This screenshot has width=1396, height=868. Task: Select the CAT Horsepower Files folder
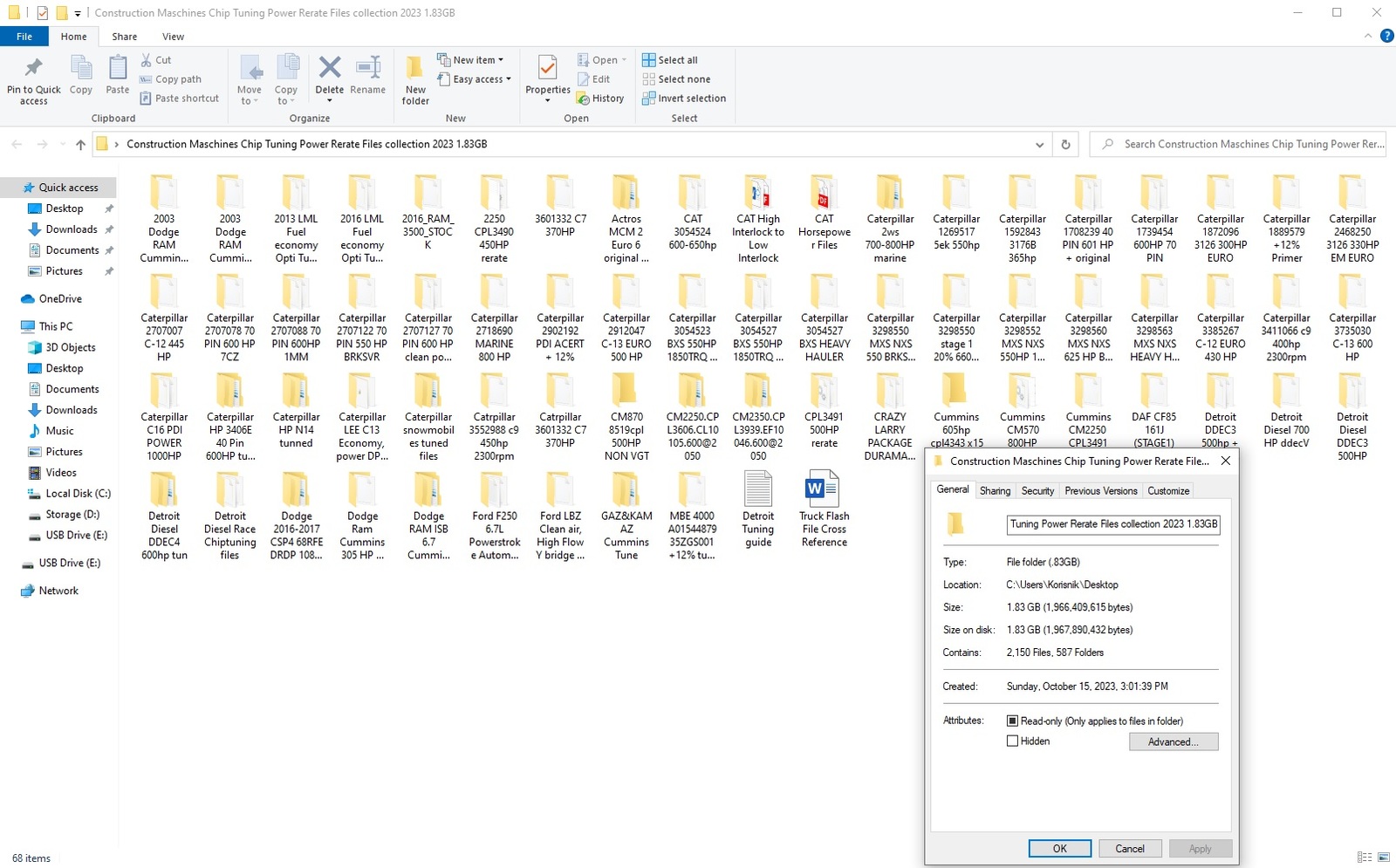click(824, 214)
